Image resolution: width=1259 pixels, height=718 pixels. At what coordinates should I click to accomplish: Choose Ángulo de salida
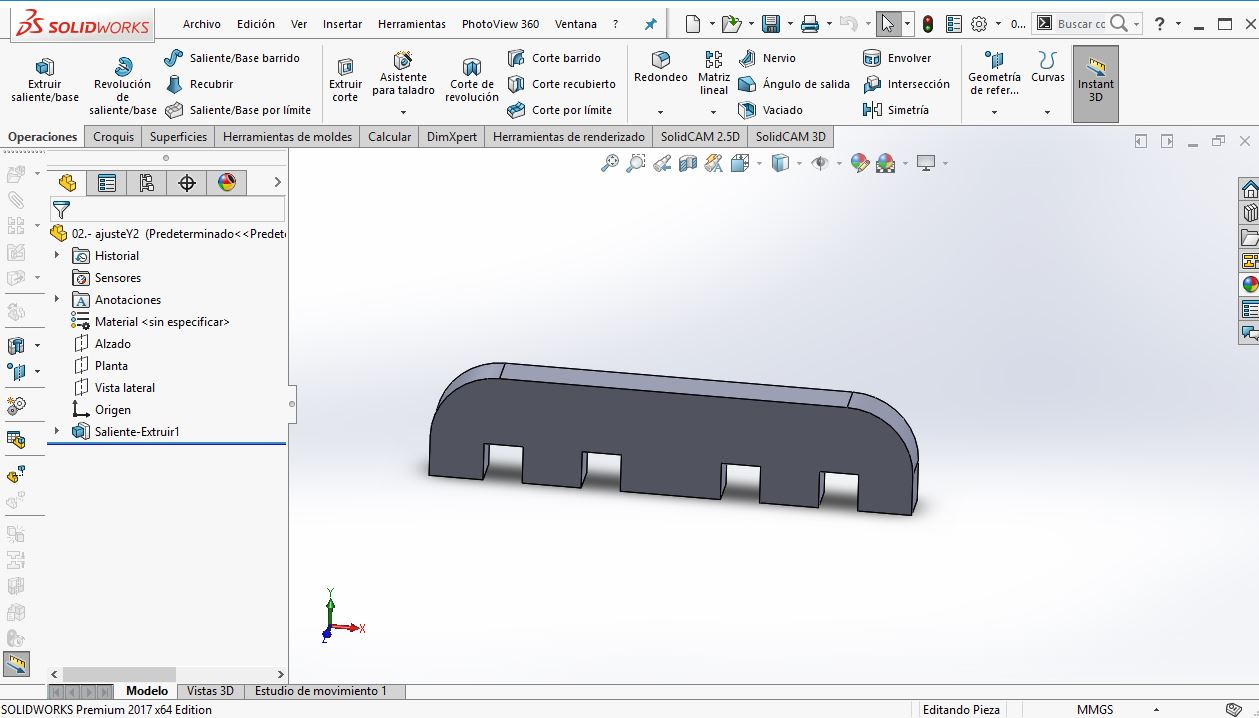point(794,84)
